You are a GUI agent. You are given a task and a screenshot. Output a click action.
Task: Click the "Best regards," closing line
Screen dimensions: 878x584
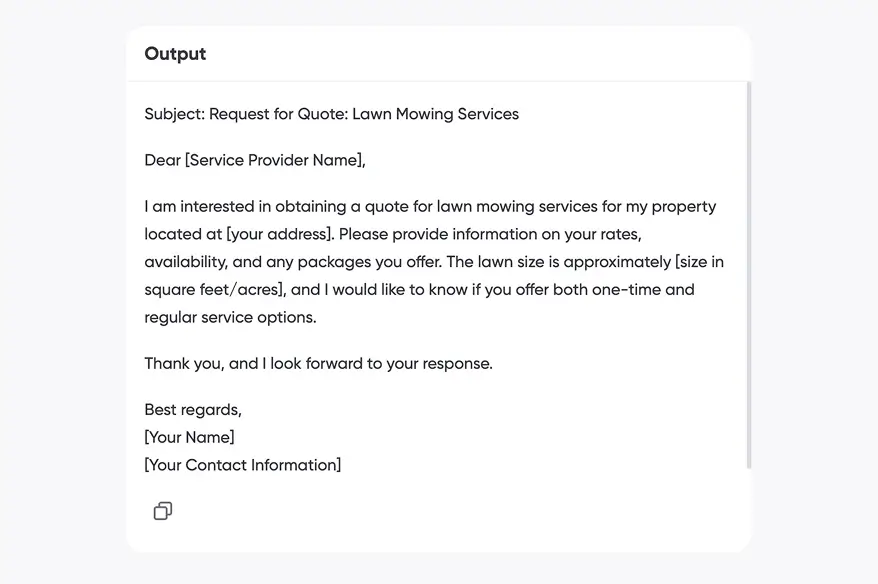tap(193, 410)
